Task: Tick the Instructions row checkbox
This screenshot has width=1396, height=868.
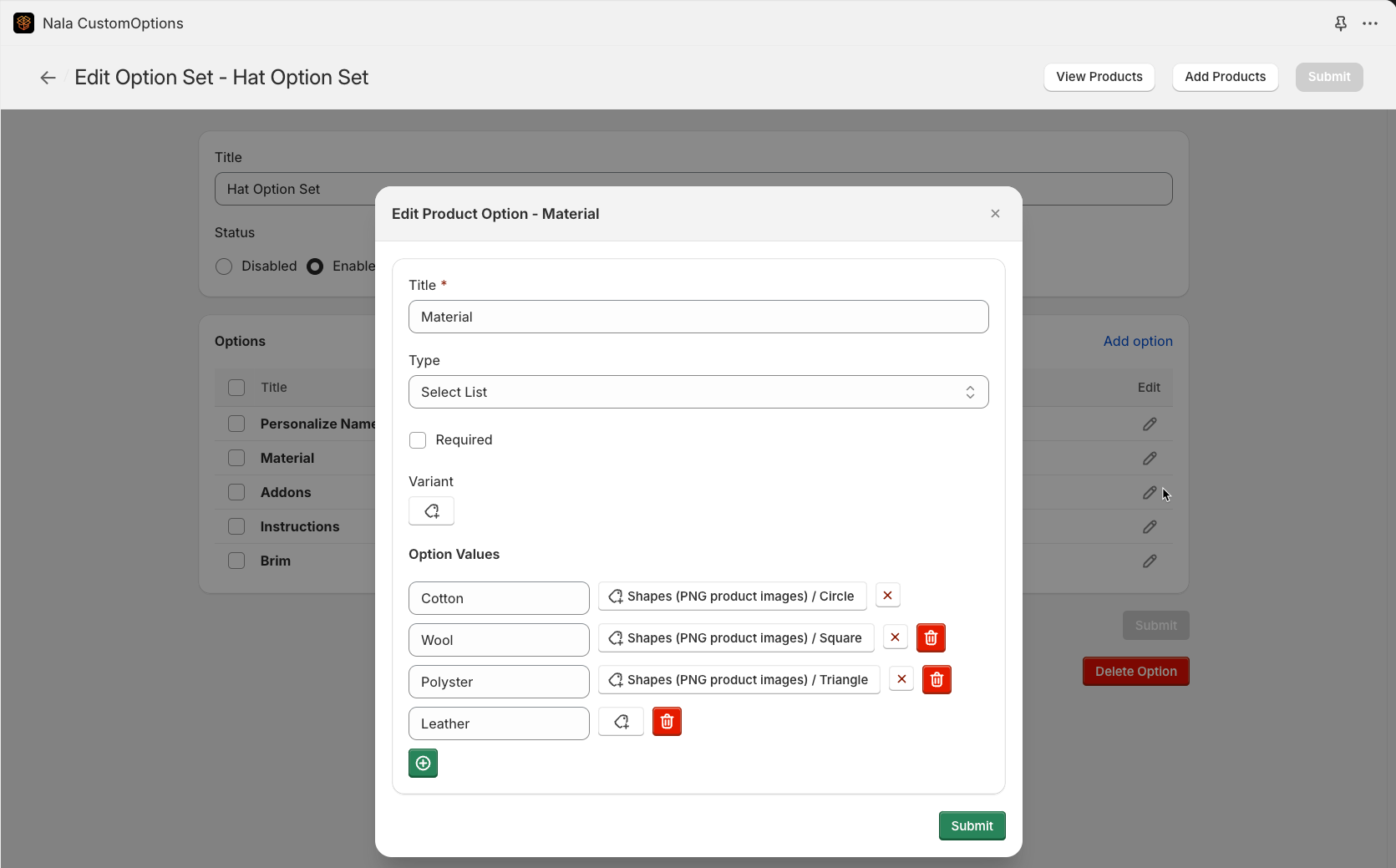Action: (236, 526)
